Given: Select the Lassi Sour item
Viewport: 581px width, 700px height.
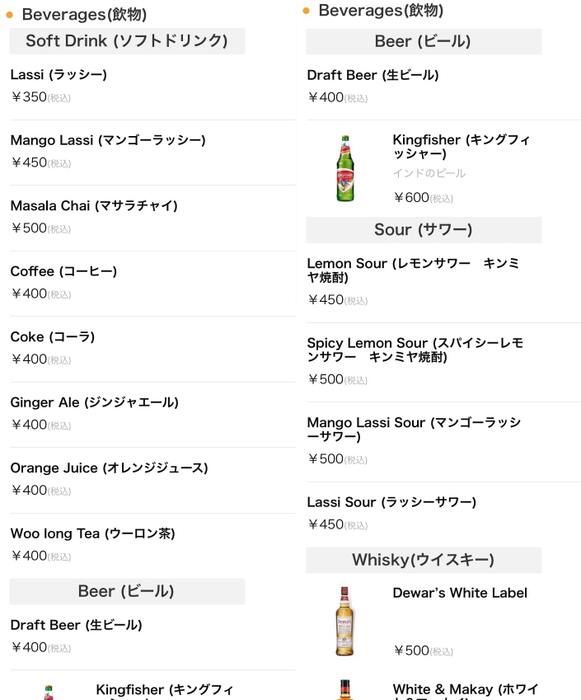Looking at the screenshot, I should click(x=443, y=514).
